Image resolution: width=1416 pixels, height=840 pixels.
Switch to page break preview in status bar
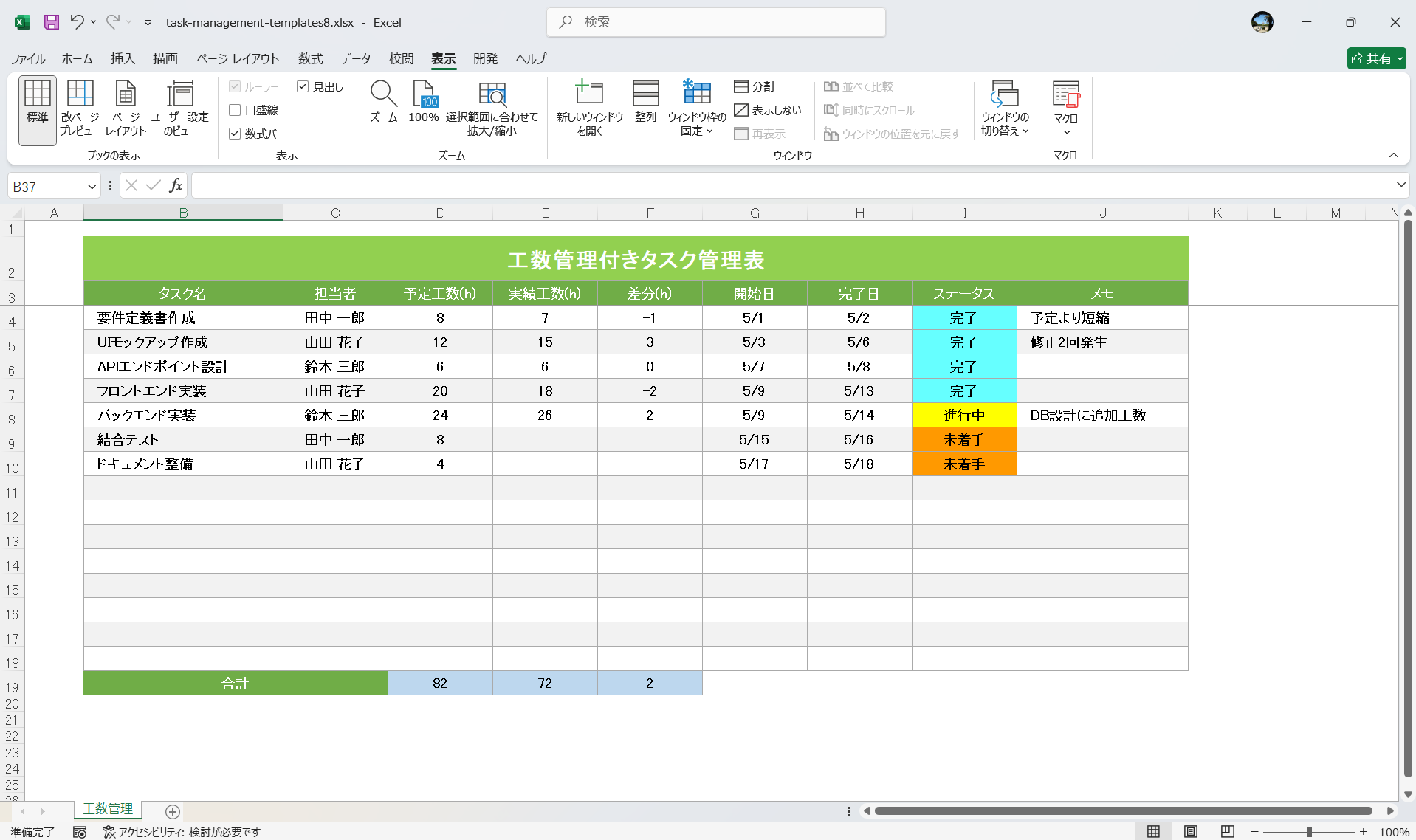tap(1228, 832)
